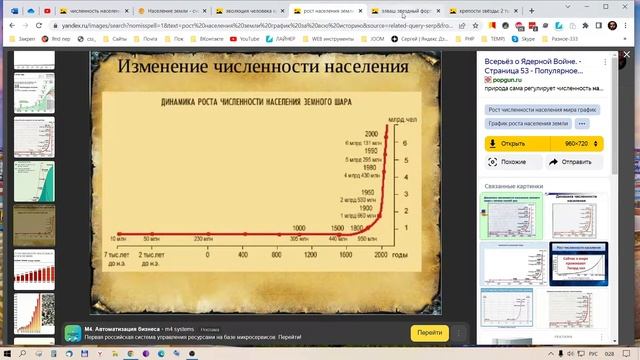Click the 'Похожие' similar images button
The image size is (640, 360).
513,162
